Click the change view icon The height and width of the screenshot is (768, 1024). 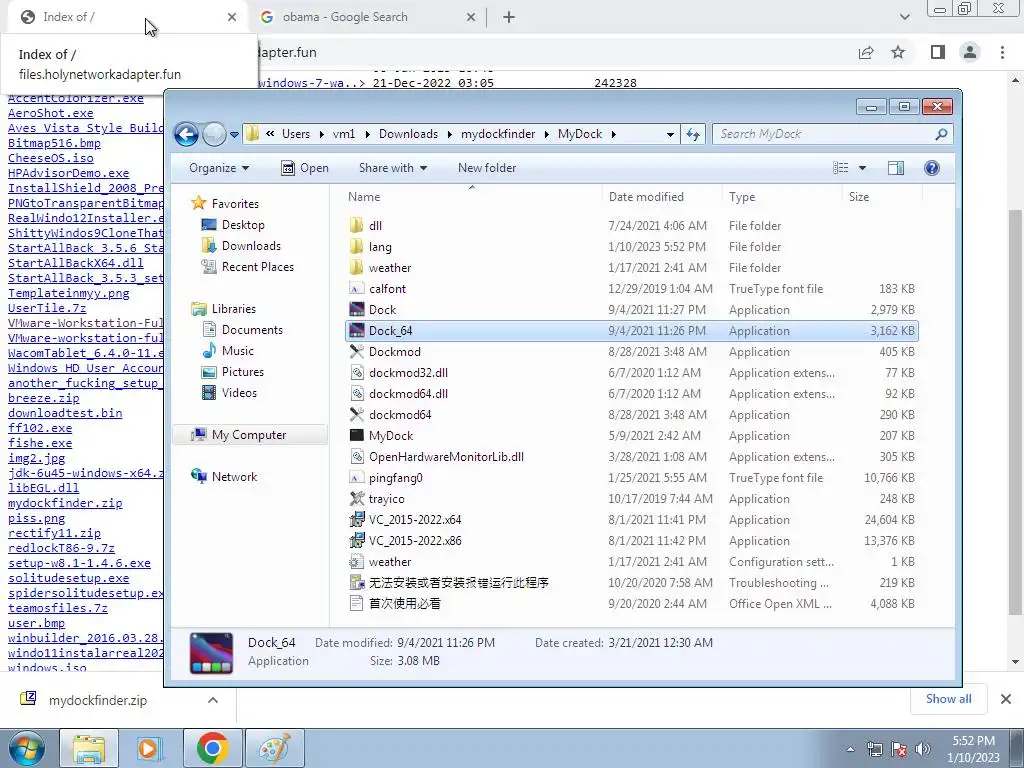840,168
